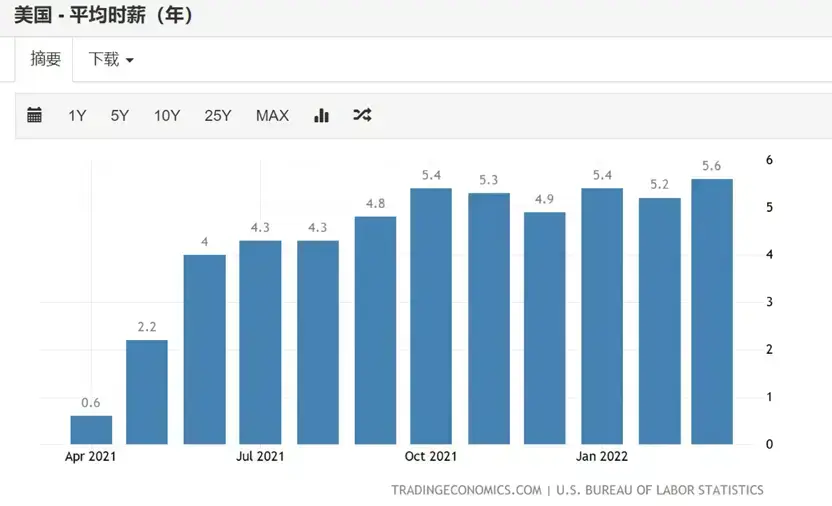Click the compare shuffle arrows icon
The image size is (832, 506).
(x=362, y=115)
